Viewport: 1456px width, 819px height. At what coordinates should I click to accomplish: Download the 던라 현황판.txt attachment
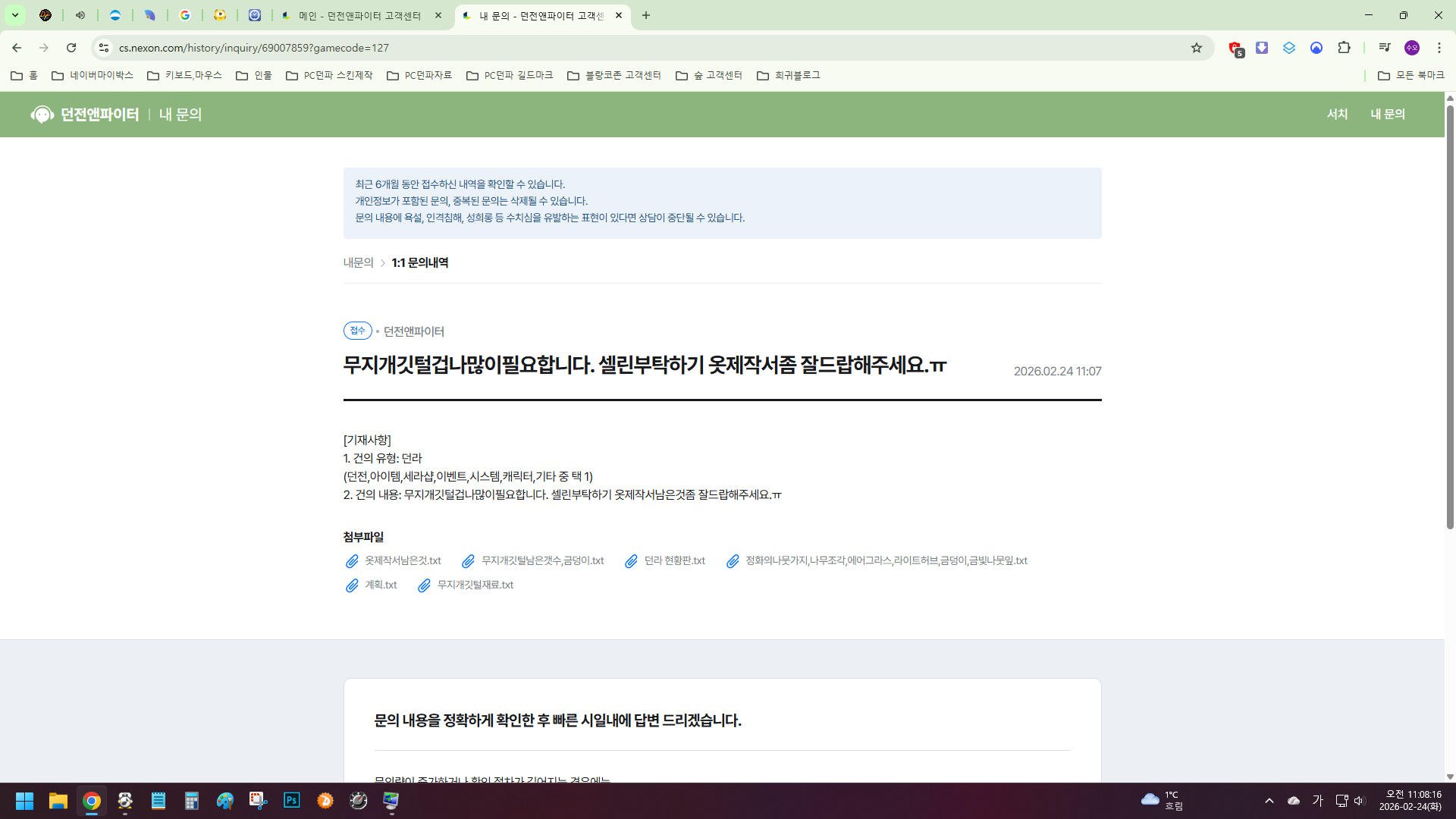(x=674, y=561)
